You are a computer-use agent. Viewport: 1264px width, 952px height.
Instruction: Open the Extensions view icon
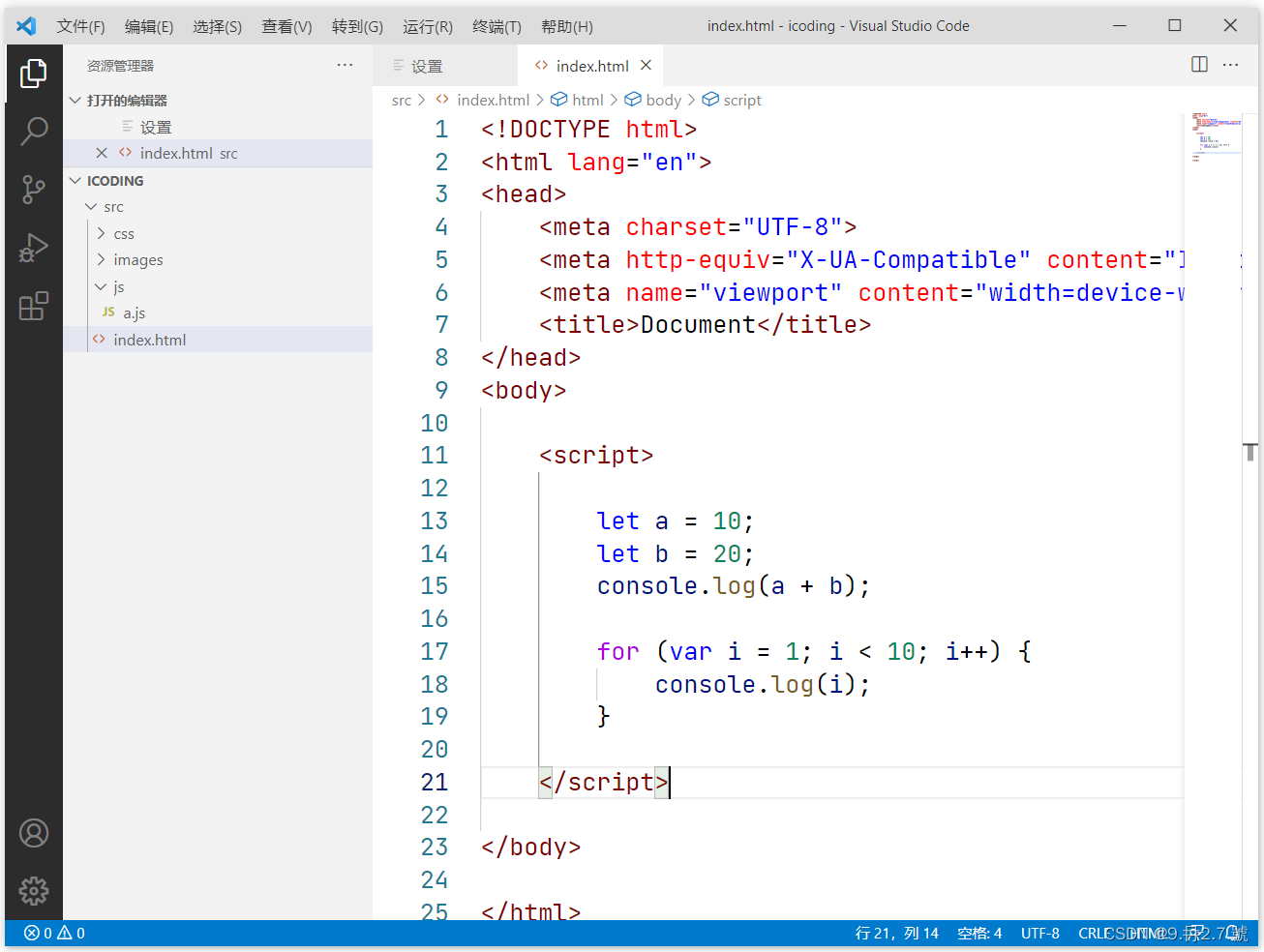tap(34, 307)
